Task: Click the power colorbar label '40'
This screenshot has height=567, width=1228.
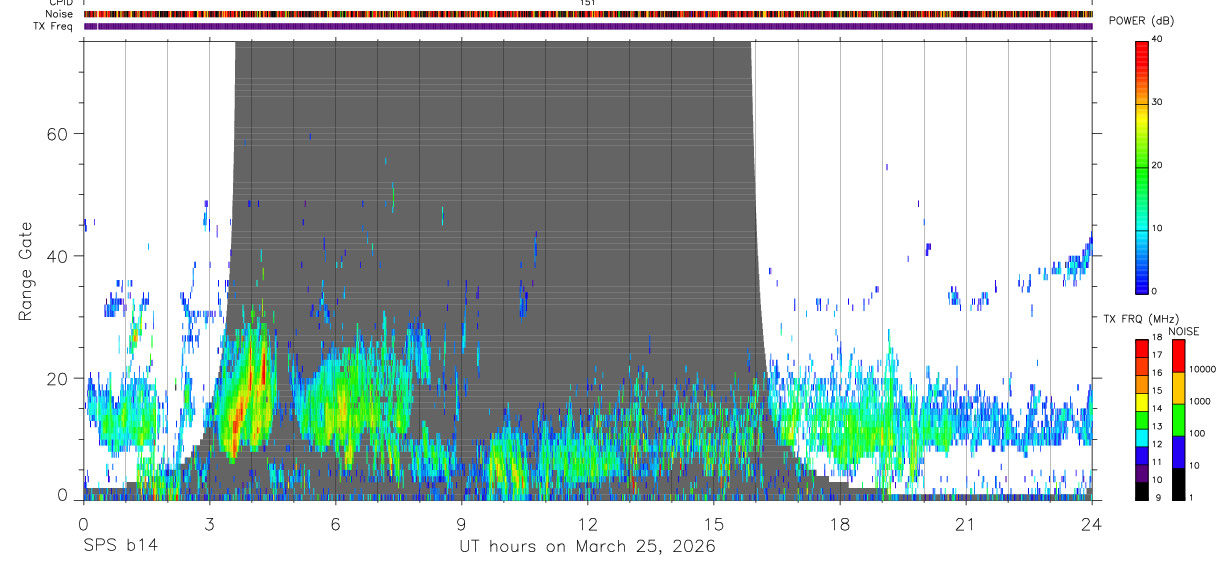Action: tap(1157, 40)
